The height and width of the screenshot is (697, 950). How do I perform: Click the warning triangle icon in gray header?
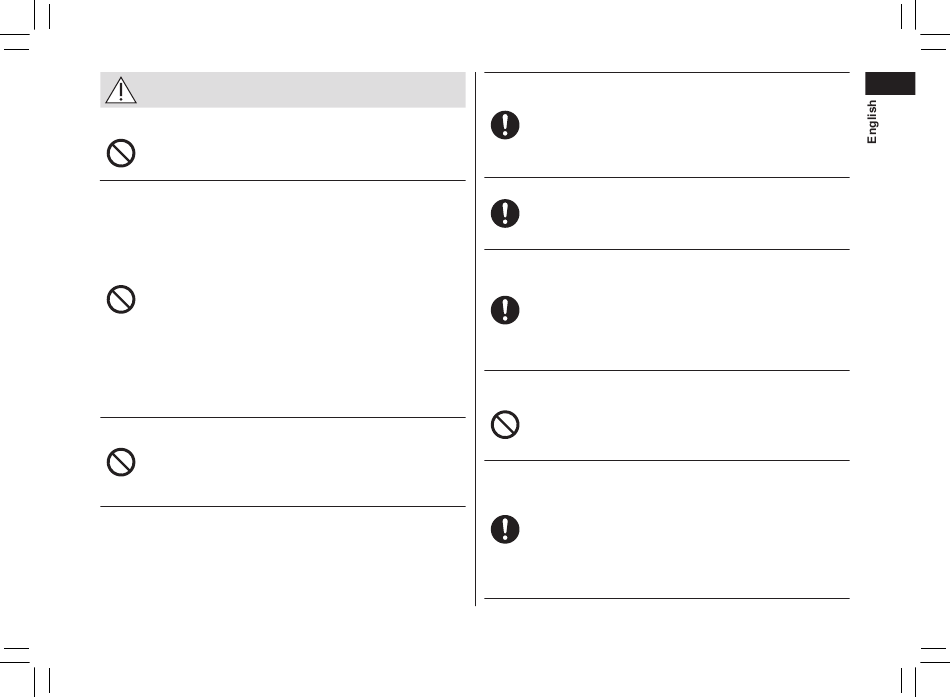coord(121,90)
